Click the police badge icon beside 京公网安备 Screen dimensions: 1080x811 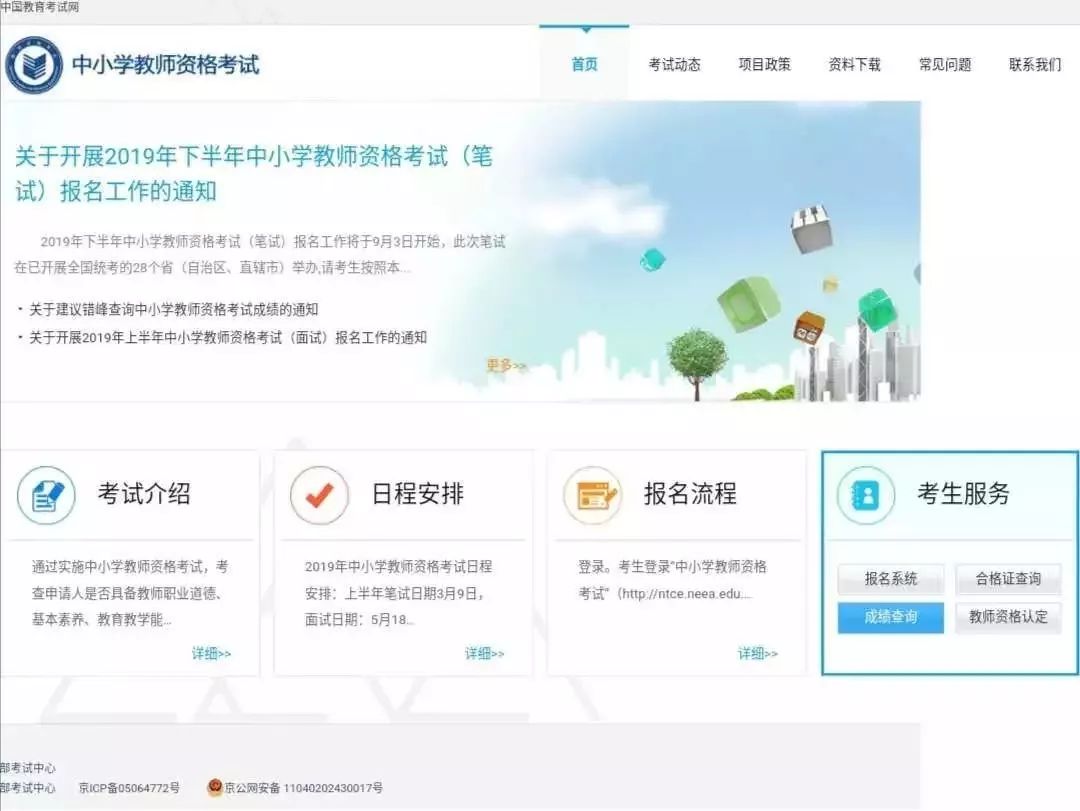tap(215, 787)
